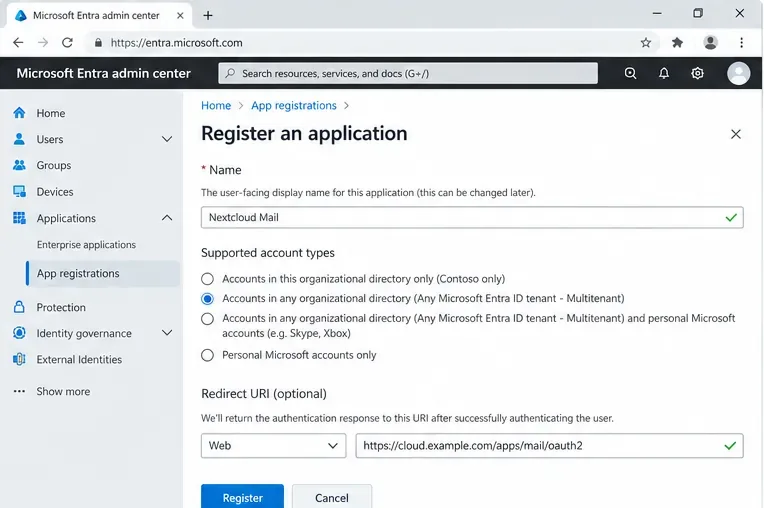
Task: Select Multitenant any organizational directory option
Action: pos(208,299)
